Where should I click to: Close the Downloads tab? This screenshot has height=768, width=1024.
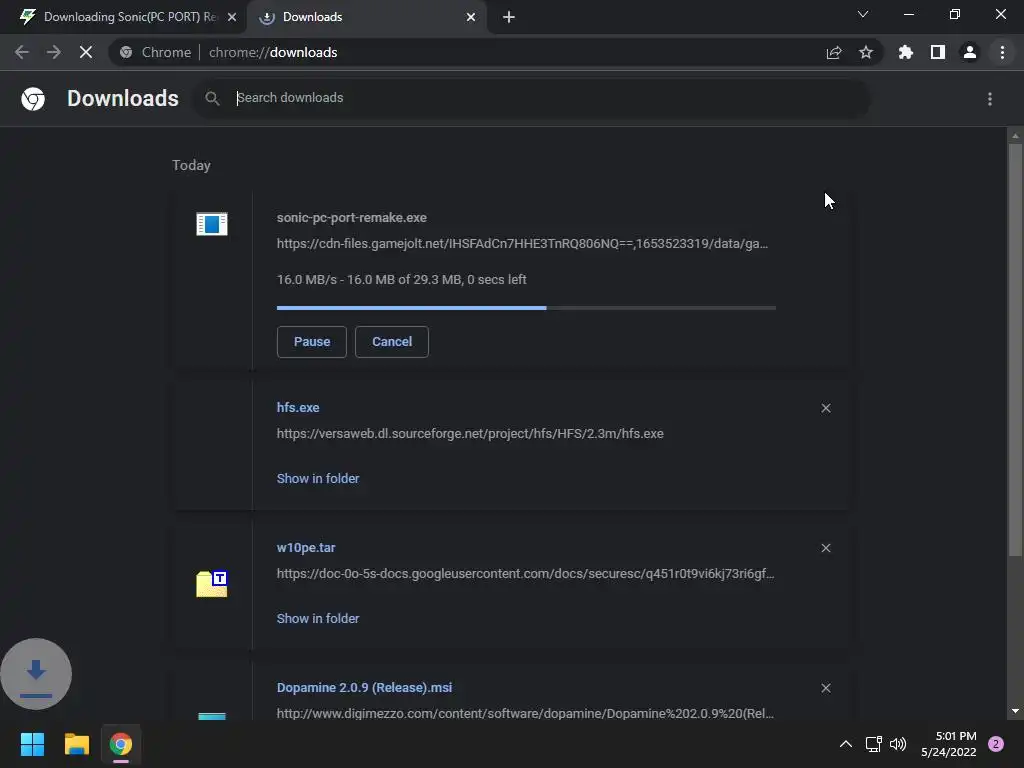pos(471,17)
